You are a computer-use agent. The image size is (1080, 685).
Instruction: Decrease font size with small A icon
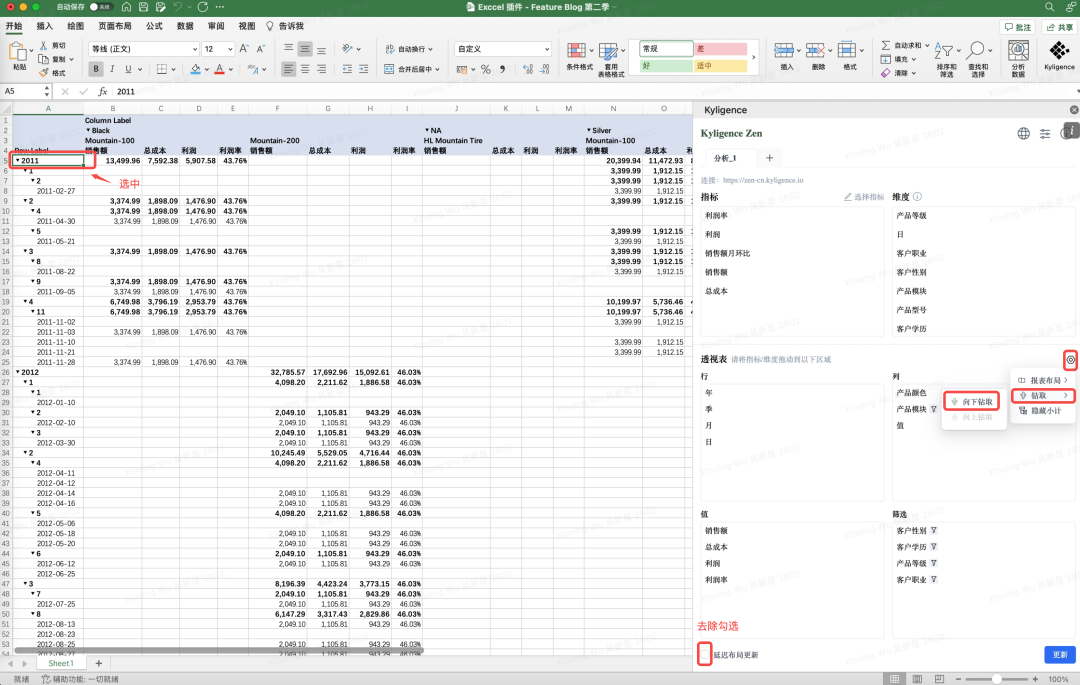(260, 49)
